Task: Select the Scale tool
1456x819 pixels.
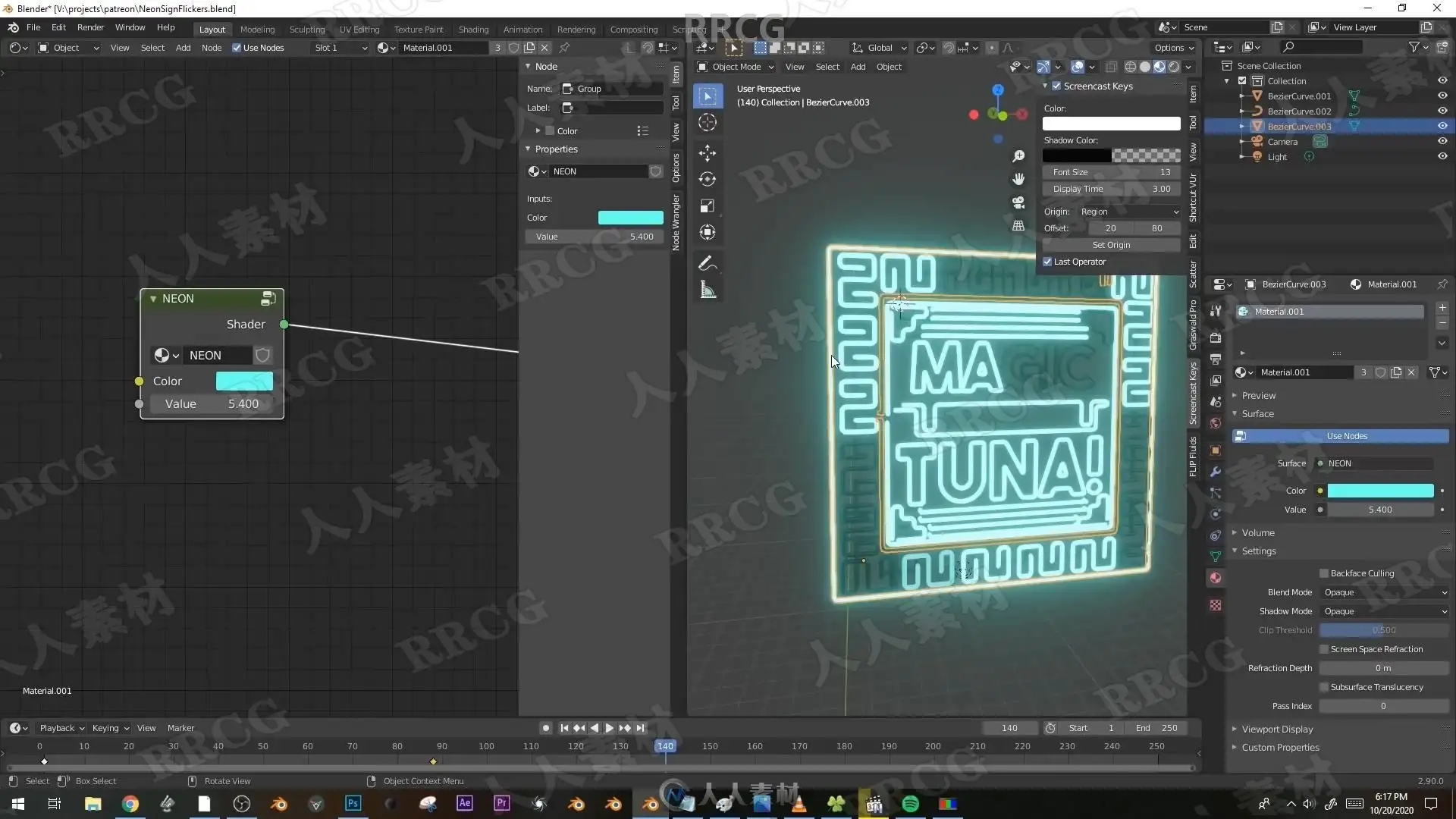Action: [707, 206]
